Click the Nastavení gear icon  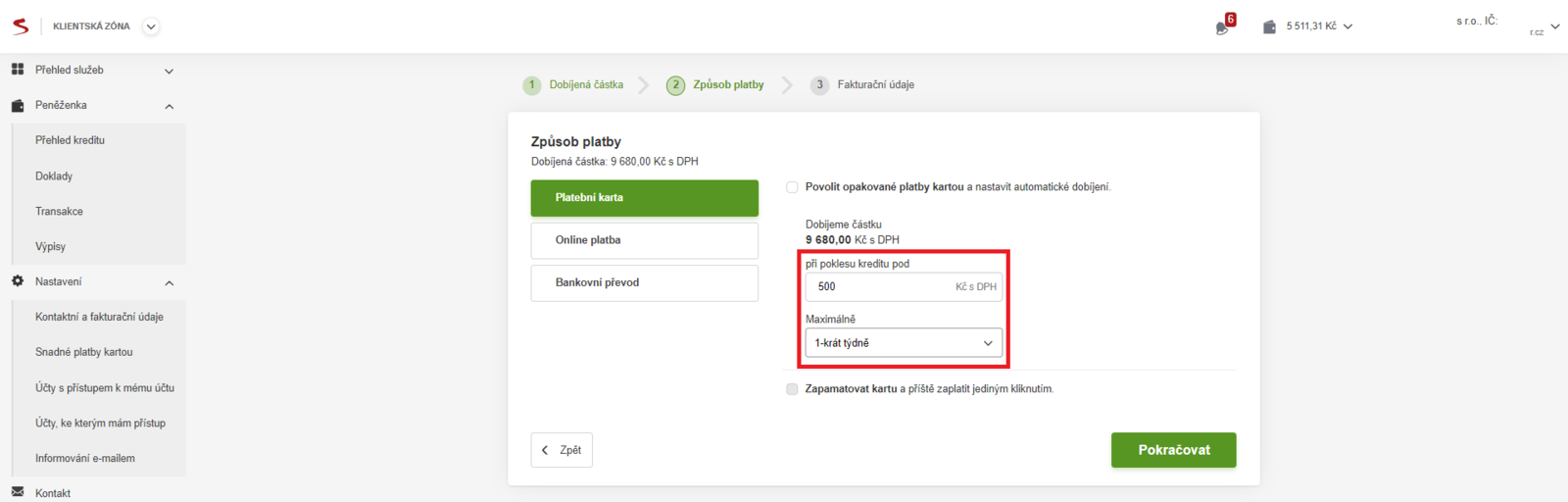click(x=18, y=281)
